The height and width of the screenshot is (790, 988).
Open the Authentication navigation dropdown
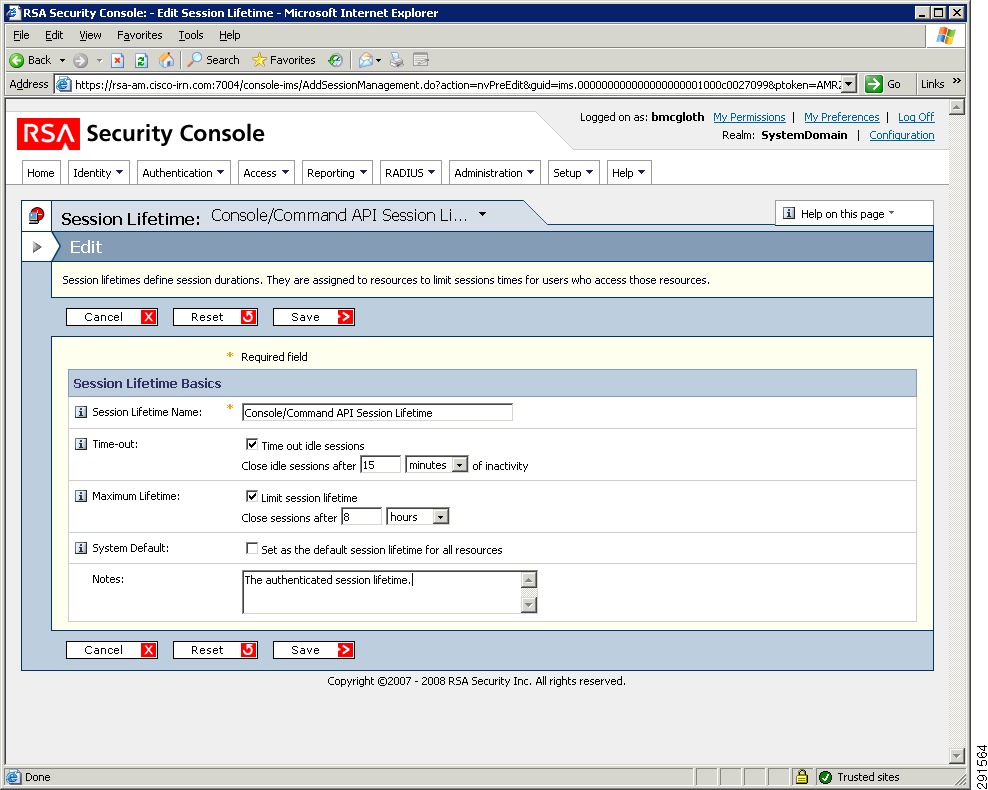(183, 173)
